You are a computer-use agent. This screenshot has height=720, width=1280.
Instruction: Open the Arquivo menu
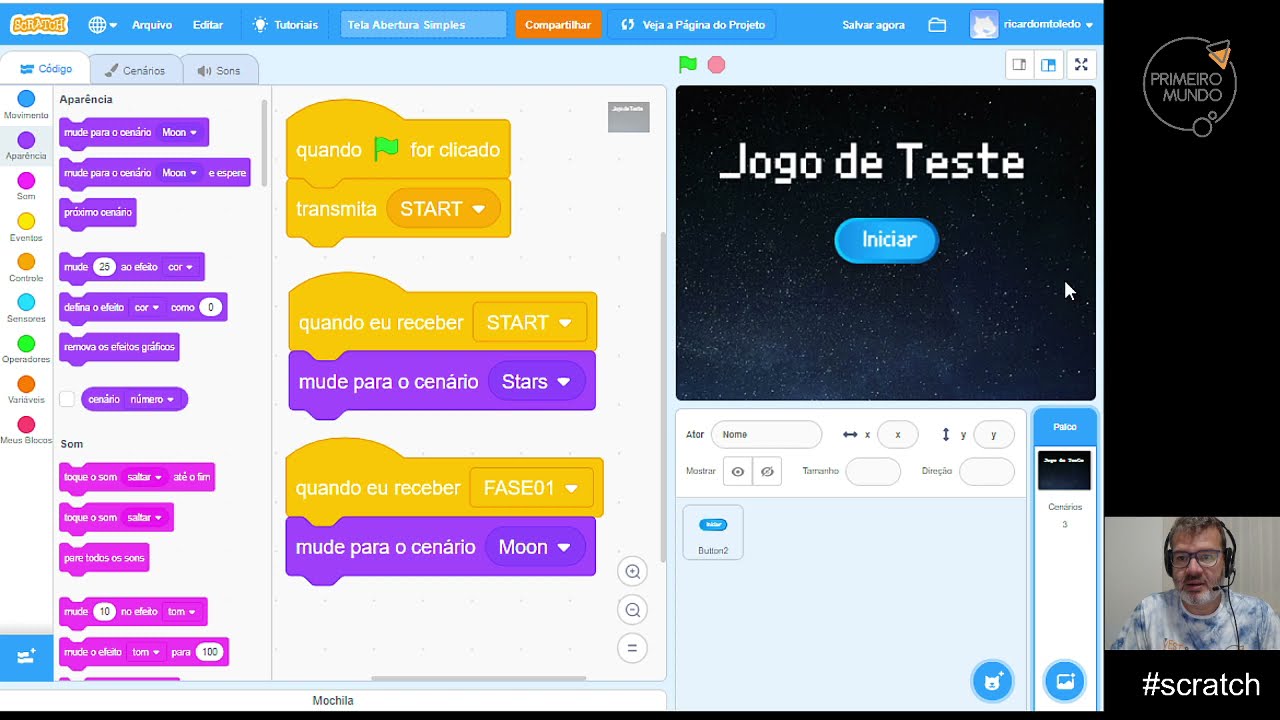coord(152,25)
